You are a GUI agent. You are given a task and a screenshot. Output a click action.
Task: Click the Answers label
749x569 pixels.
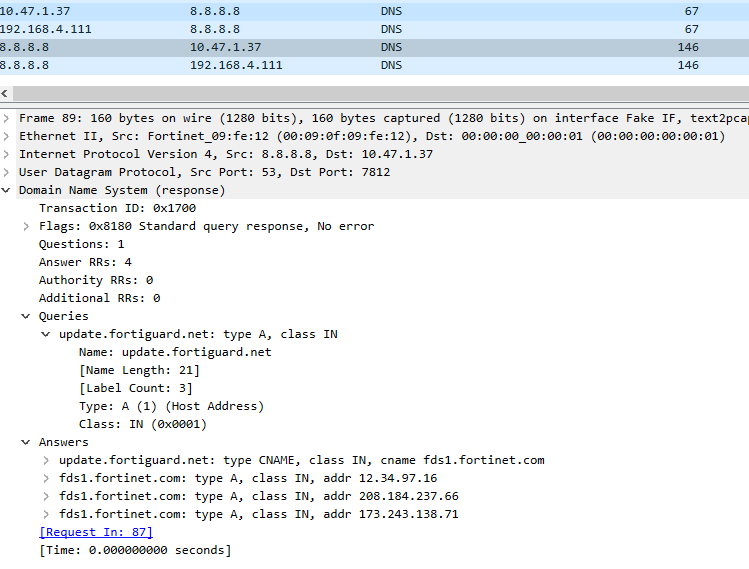pyautogui.click(x=64, y=442)
